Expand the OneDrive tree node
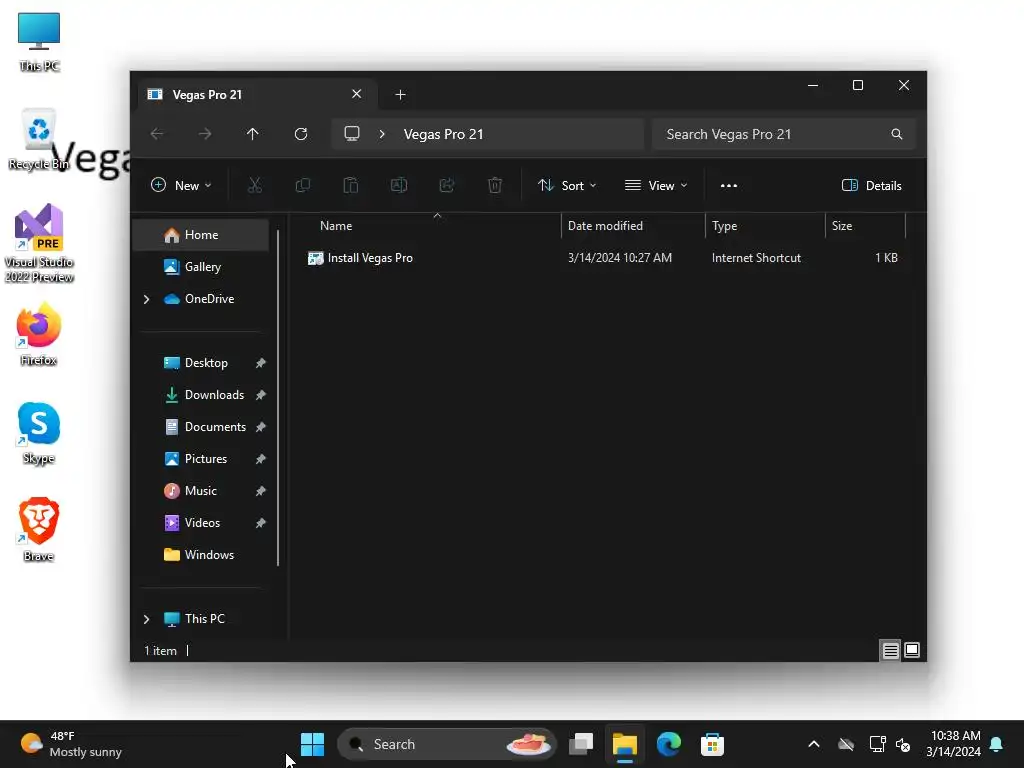Image resolution: width=1024 pixels, height=768 pixels. tap(146, 299)
